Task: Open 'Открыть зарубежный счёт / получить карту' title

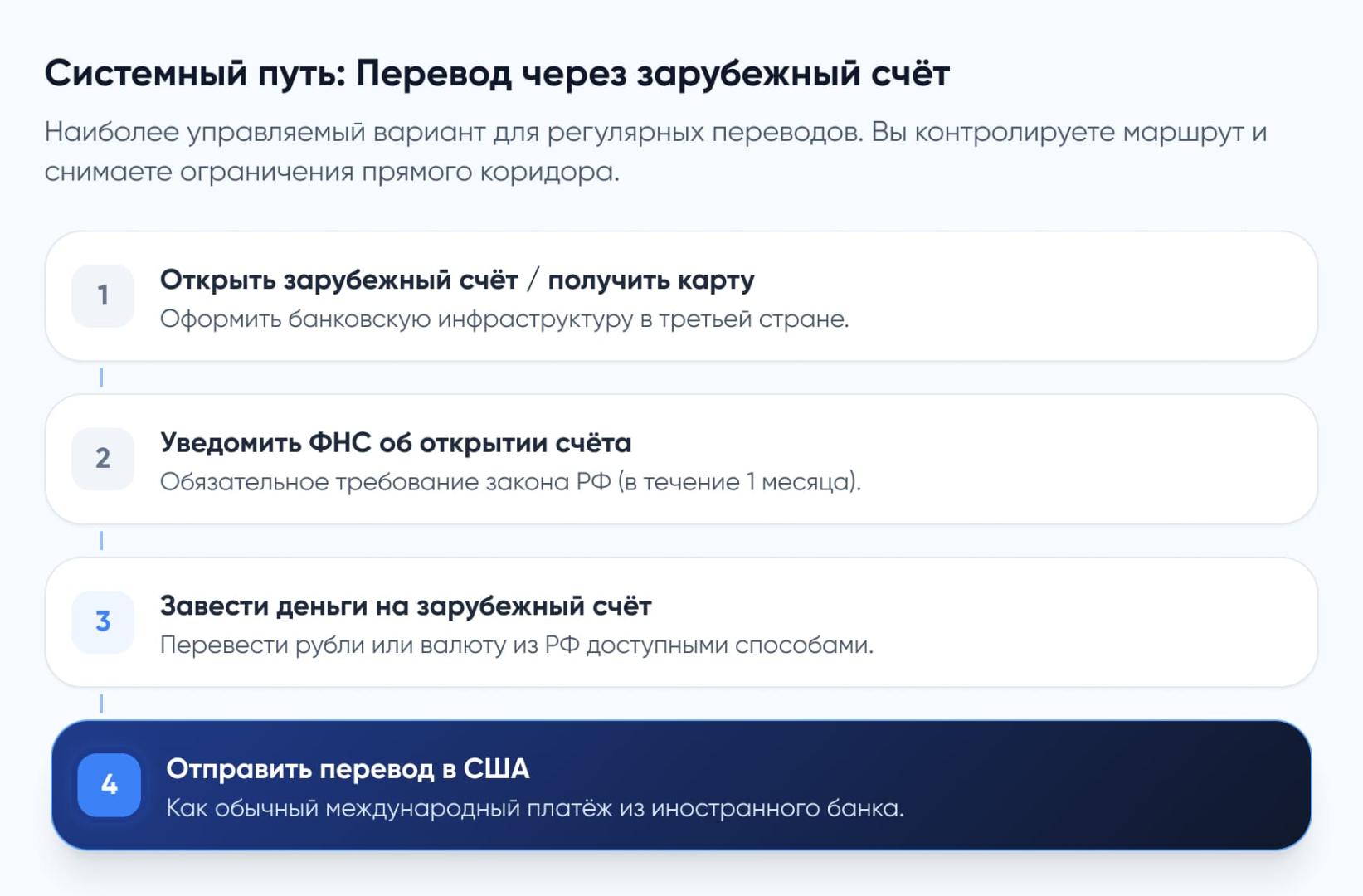Action: coord(457,280)
